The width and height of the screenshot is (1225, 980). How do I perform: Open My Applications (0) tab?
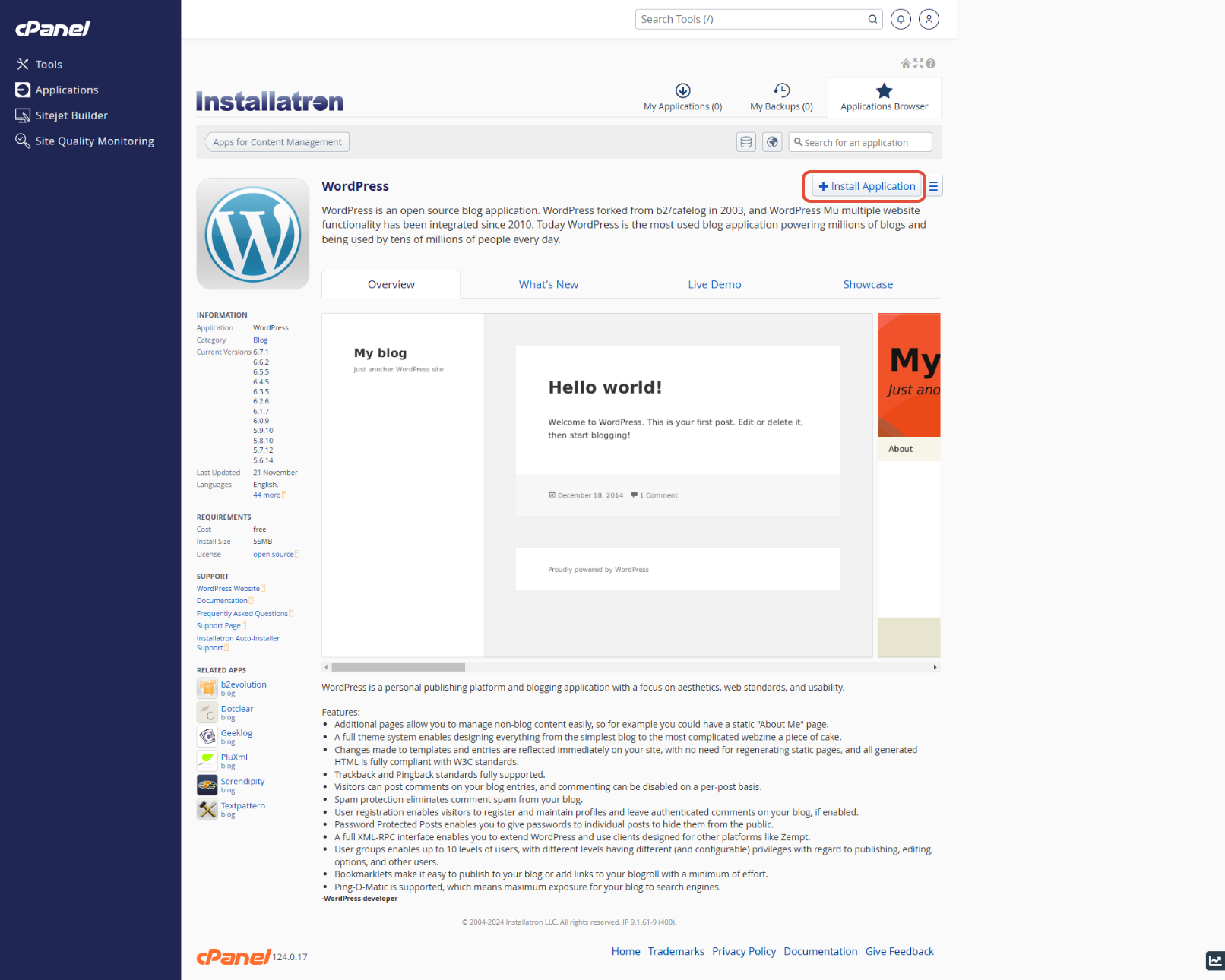(682, 98)
